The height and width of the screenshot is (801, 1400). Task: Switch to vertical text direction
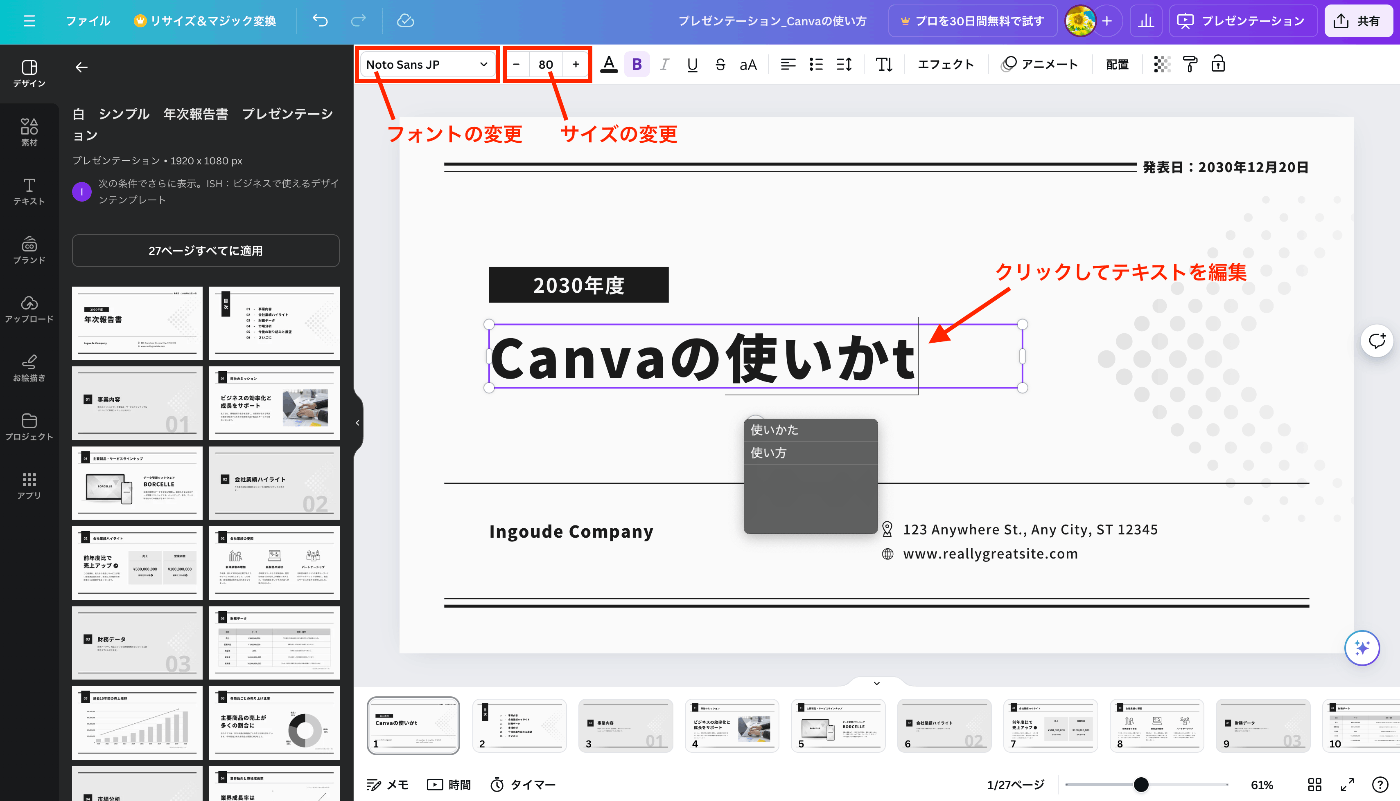pyautogui.click(x=884, y=64)
